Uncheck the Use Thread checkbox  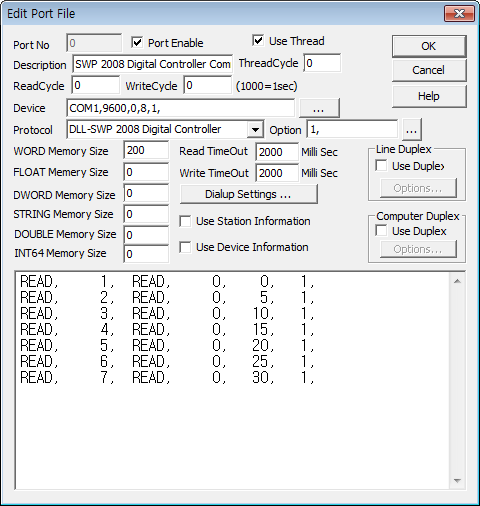click(258, 41)
